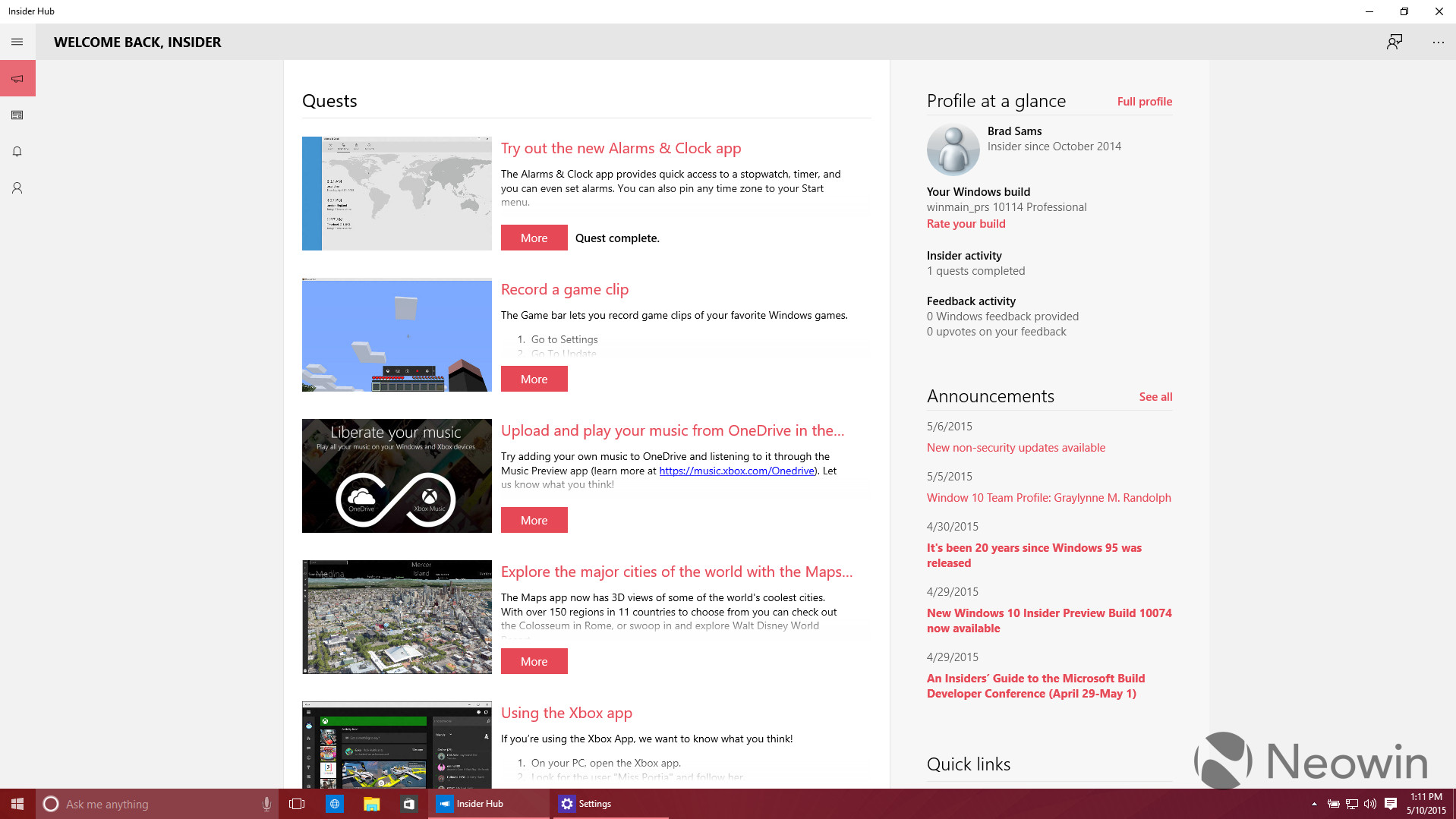Image resolution: width=1456 pixels, height=819 pixels.
Task: Open 'Insiders' Guide to Build Conference' announcement
Action: (x=1035, y=686)
